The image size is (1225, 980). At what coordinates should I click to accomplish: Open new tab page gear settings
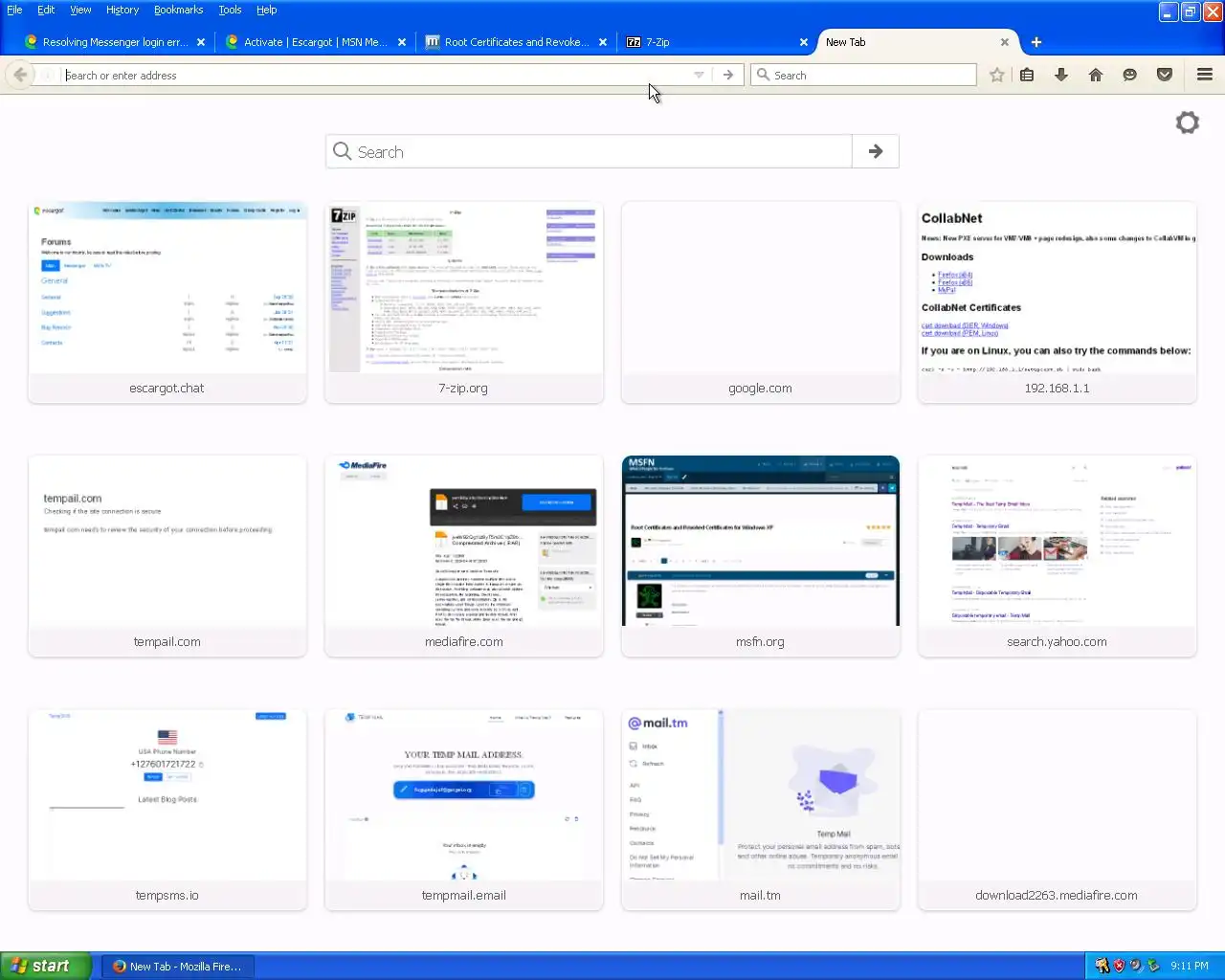click(x=1188, y=122)
